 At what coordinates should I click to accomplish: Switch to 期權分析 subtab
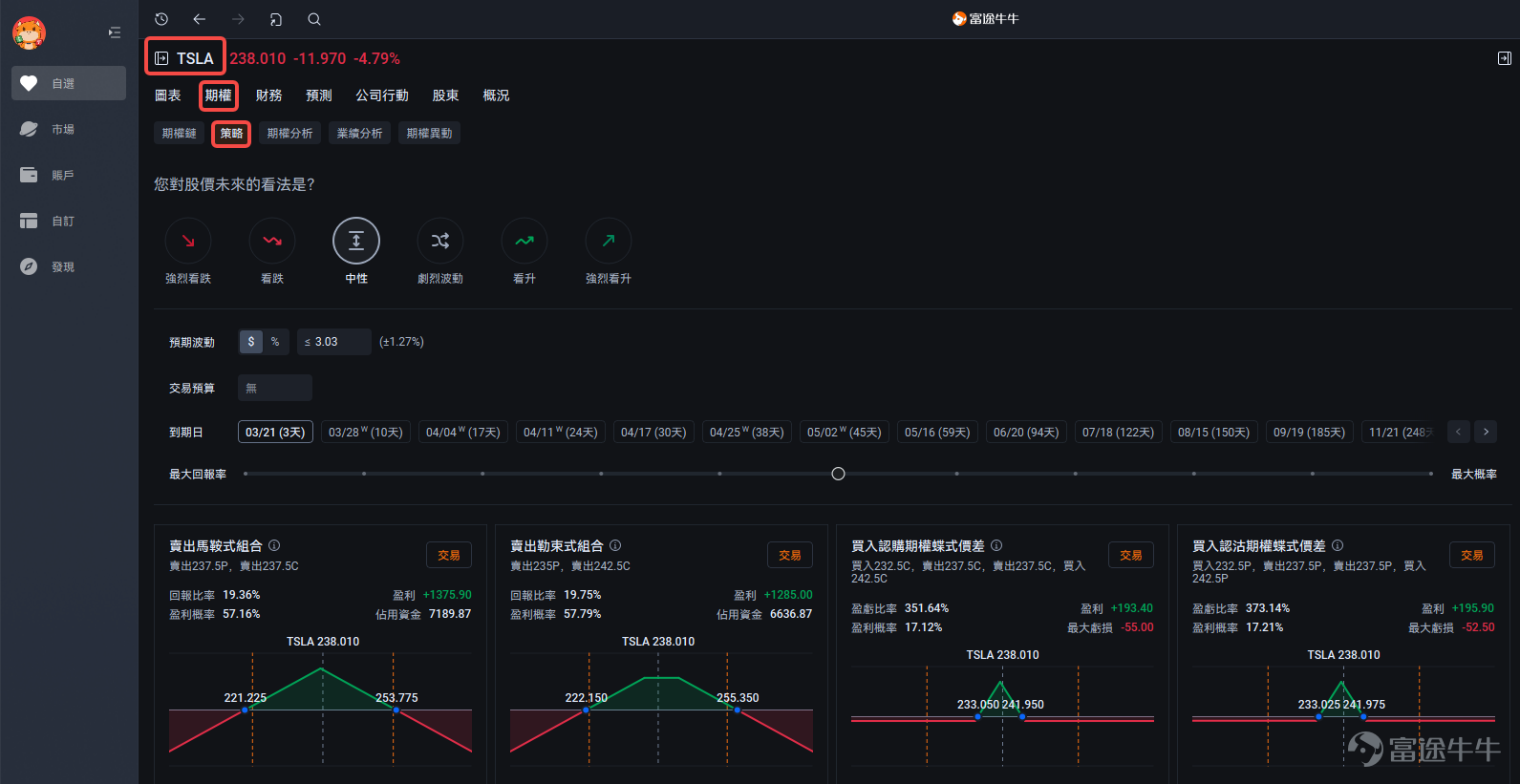click(x=289, y=134)
